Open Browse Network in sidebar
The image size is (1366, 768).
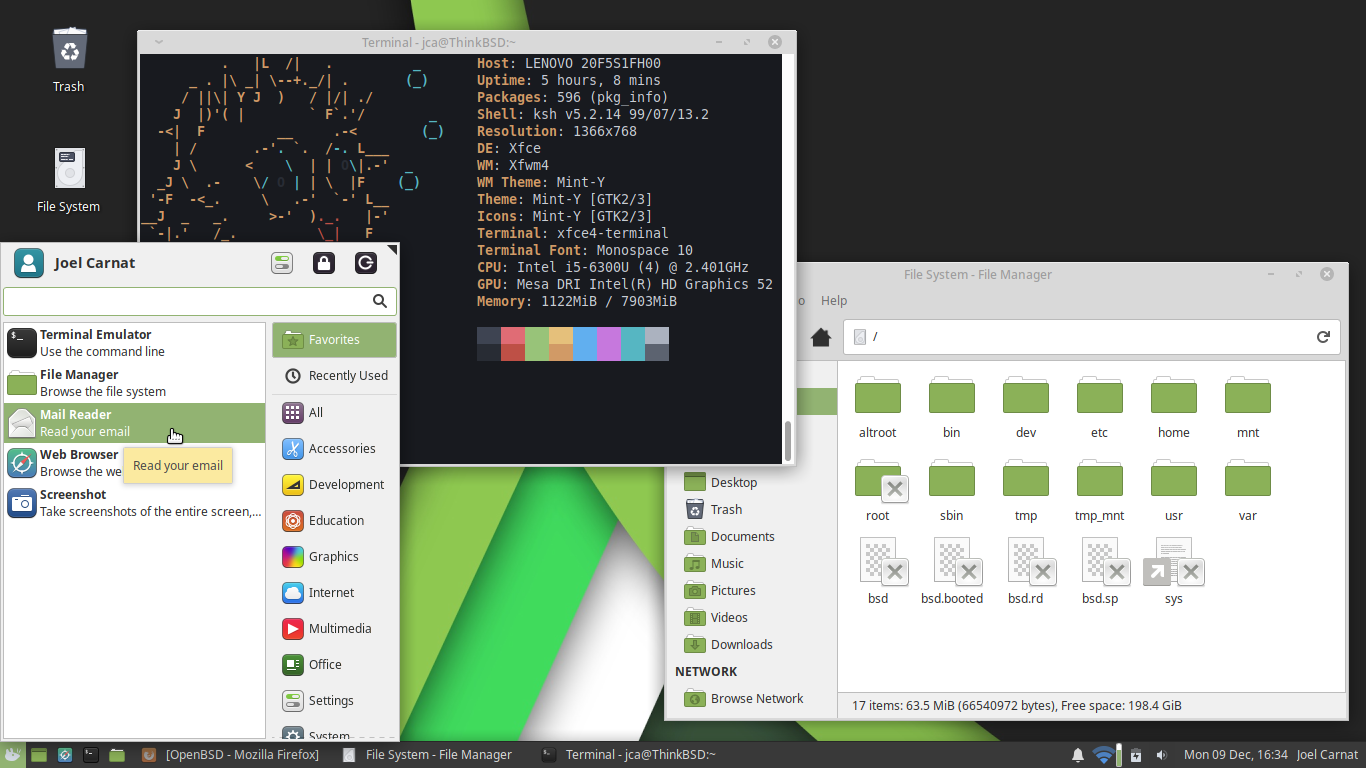tap(756, 699)
